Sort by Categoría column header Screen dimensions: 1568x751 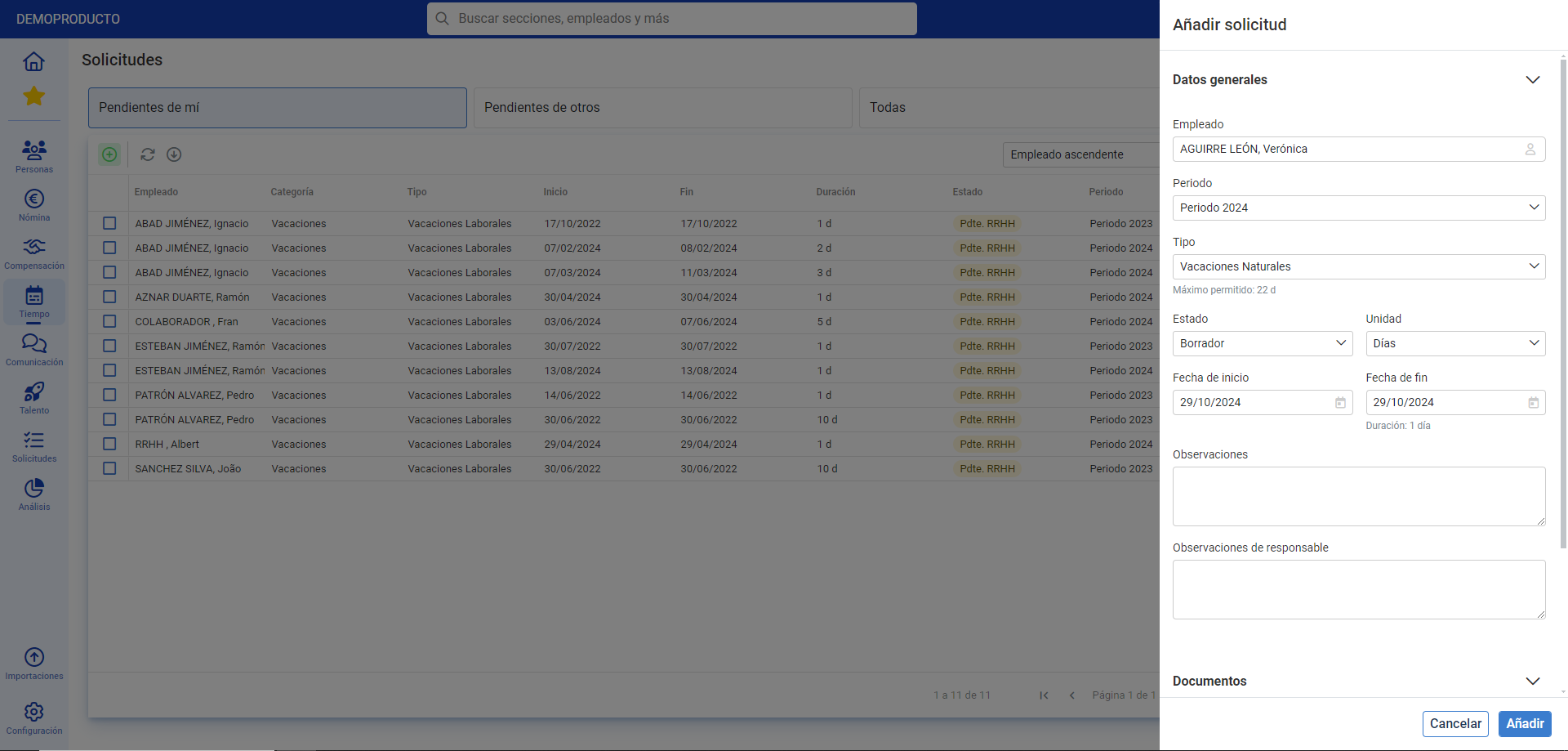pyautogui.click(x=292, y=192)
